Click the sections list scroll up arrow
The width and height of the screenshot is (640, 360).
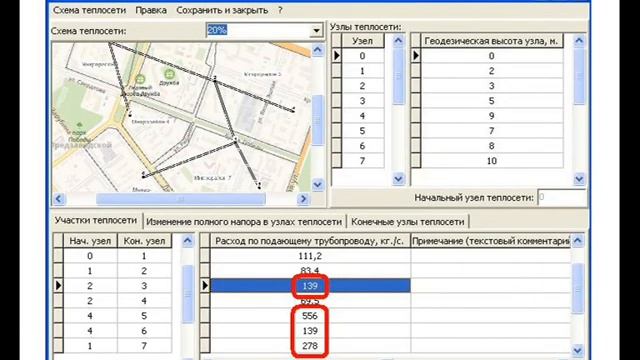tap(187, 241)
